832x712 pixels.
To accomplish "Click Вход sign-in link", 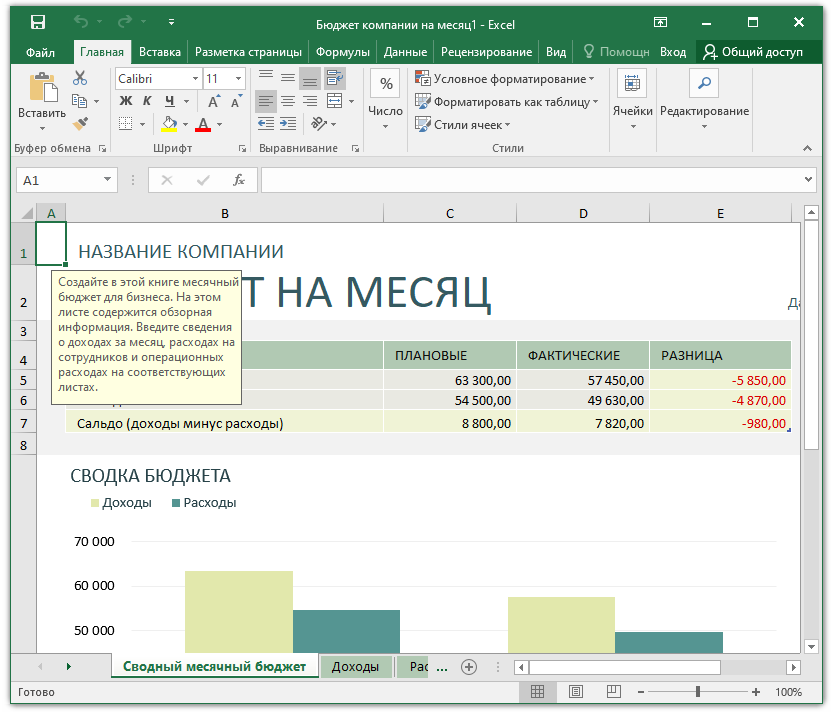I will (673, 52).
